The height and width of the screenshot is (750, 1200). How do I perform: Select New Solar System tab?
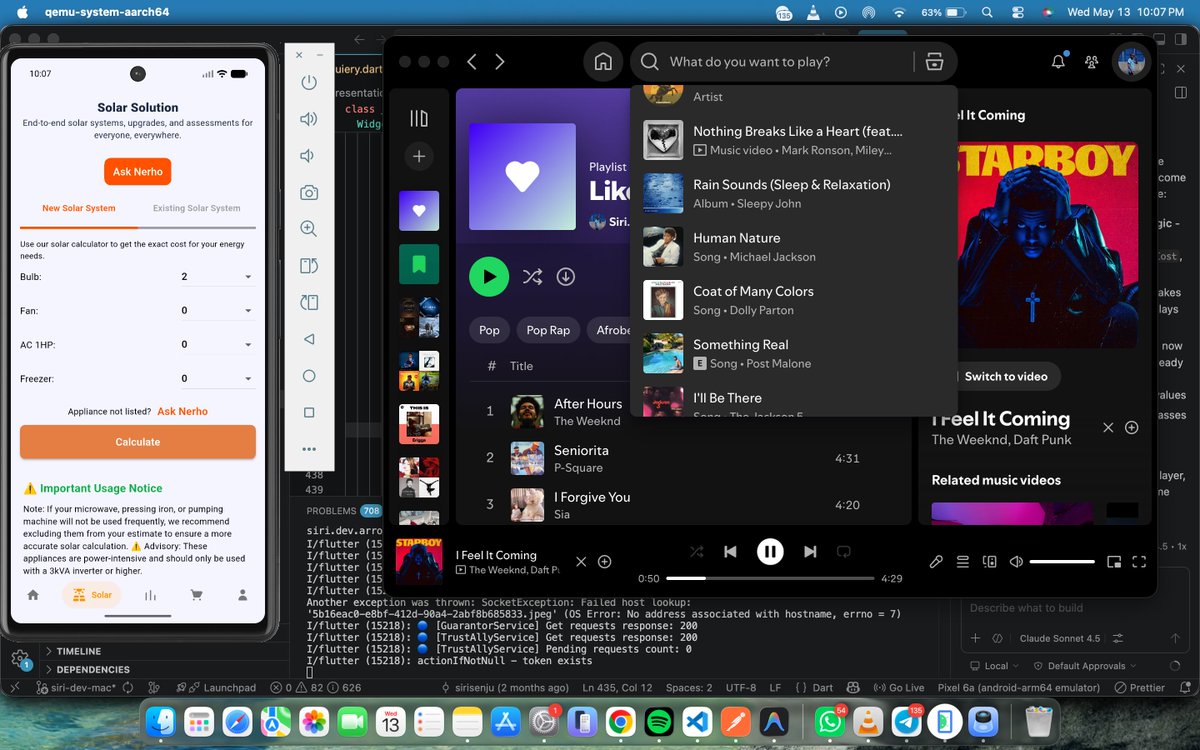click(x=78, y=208)
